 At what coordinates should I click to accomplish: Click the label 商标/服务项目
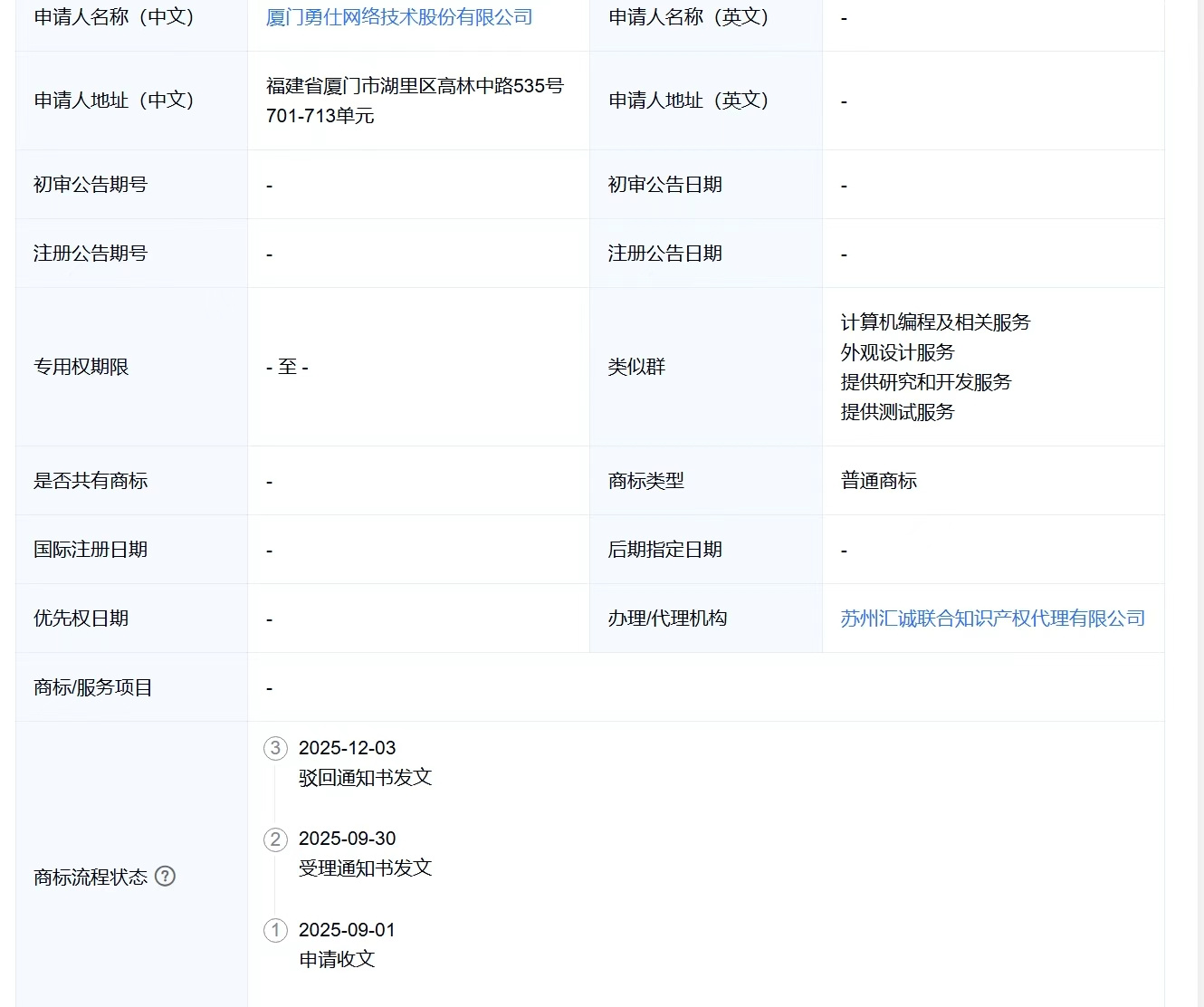click(x=93, y=687)
